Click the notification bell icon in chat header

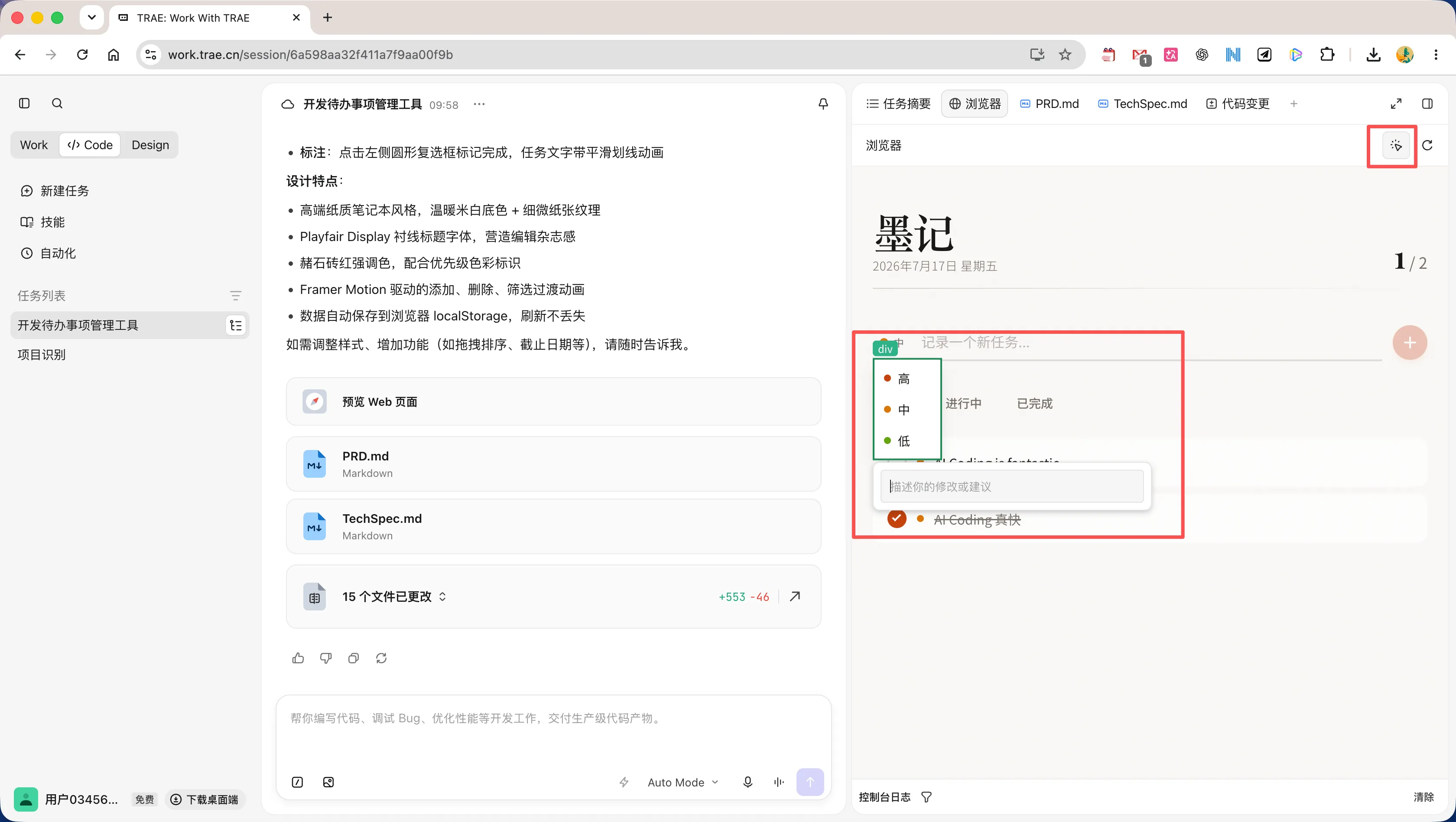(x=823, y=104)
